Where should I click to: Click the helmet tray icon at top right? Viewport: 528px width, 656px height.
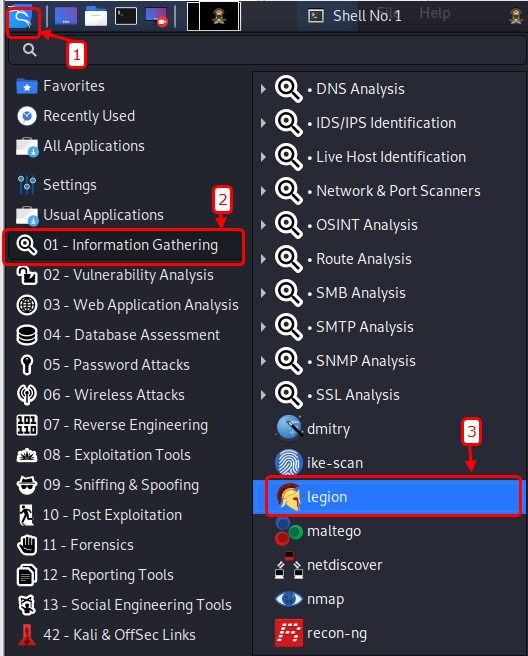516,16
